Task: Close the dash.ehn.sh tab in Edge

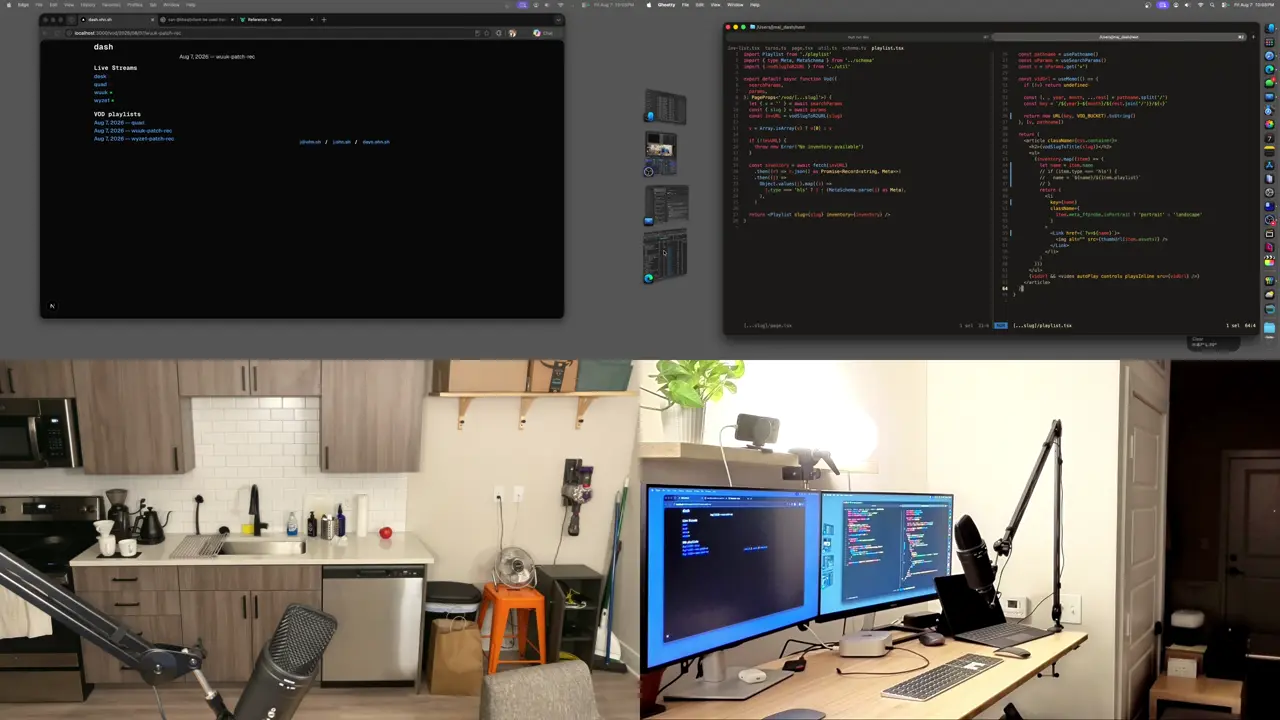Action: pos(153,20)
